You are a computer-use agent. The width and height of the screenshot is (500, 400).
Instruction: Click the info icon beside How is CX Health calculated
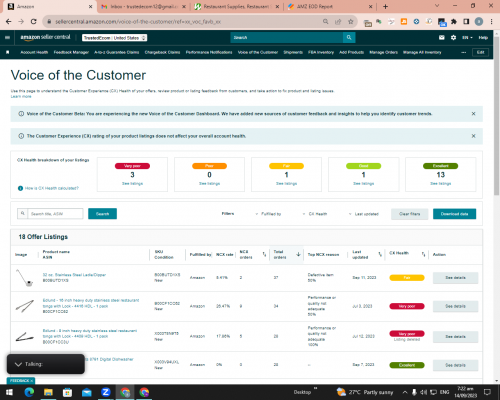point(20,188)
